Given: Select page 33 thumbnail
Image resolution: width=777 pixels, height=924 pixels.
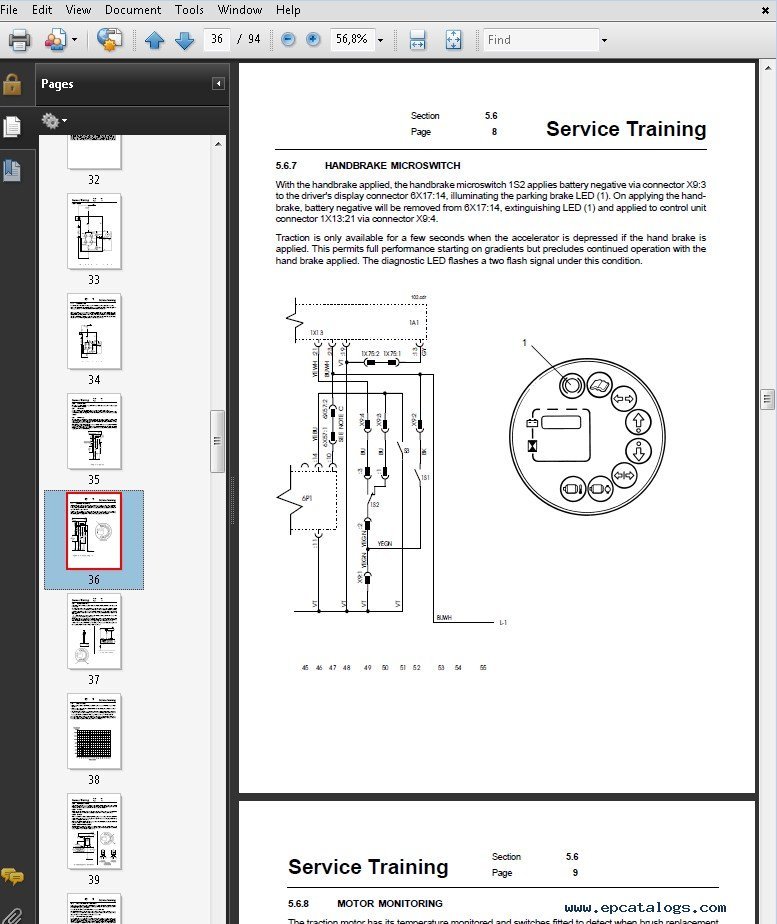Looking at the screenshot, I should point(94,231).
